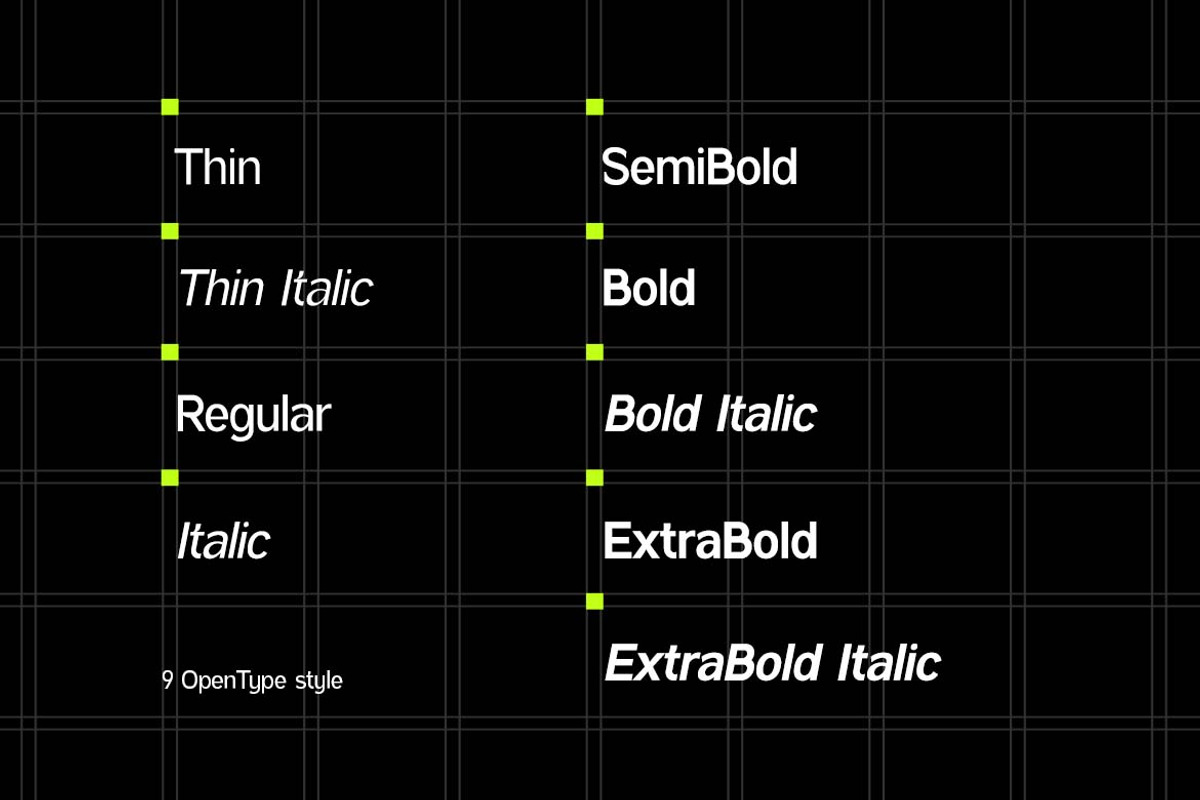Viewport: 1200px width, 800px height.
Task: Click the green square directly above Bold
Action: pos(594,232)
